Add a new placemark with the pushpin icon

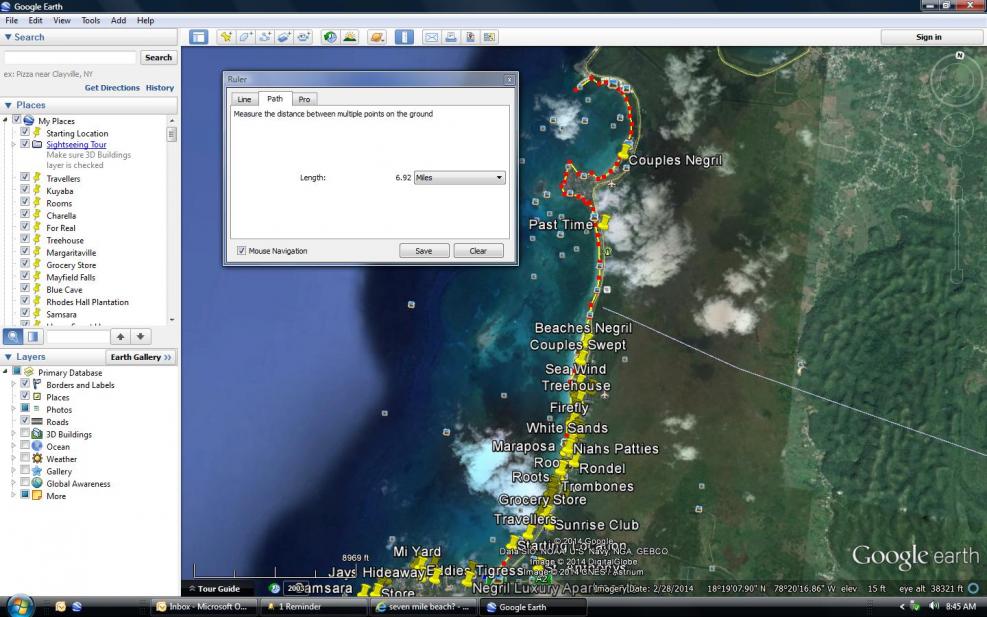225,37
